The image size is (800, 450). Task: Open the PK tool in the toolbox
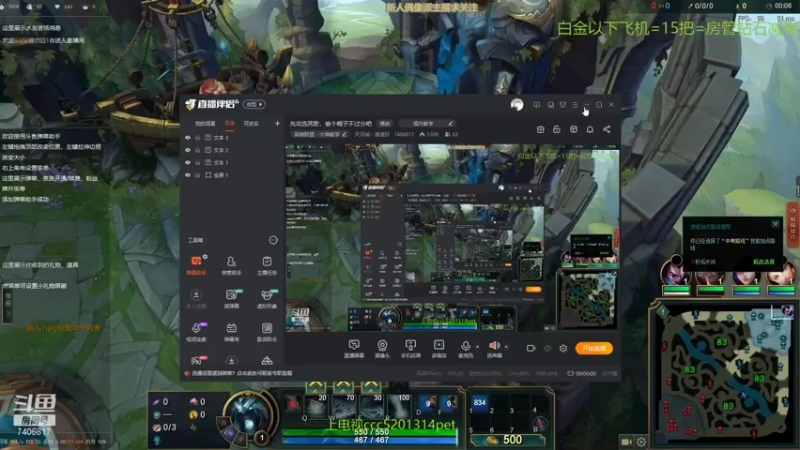click(196, 361)
